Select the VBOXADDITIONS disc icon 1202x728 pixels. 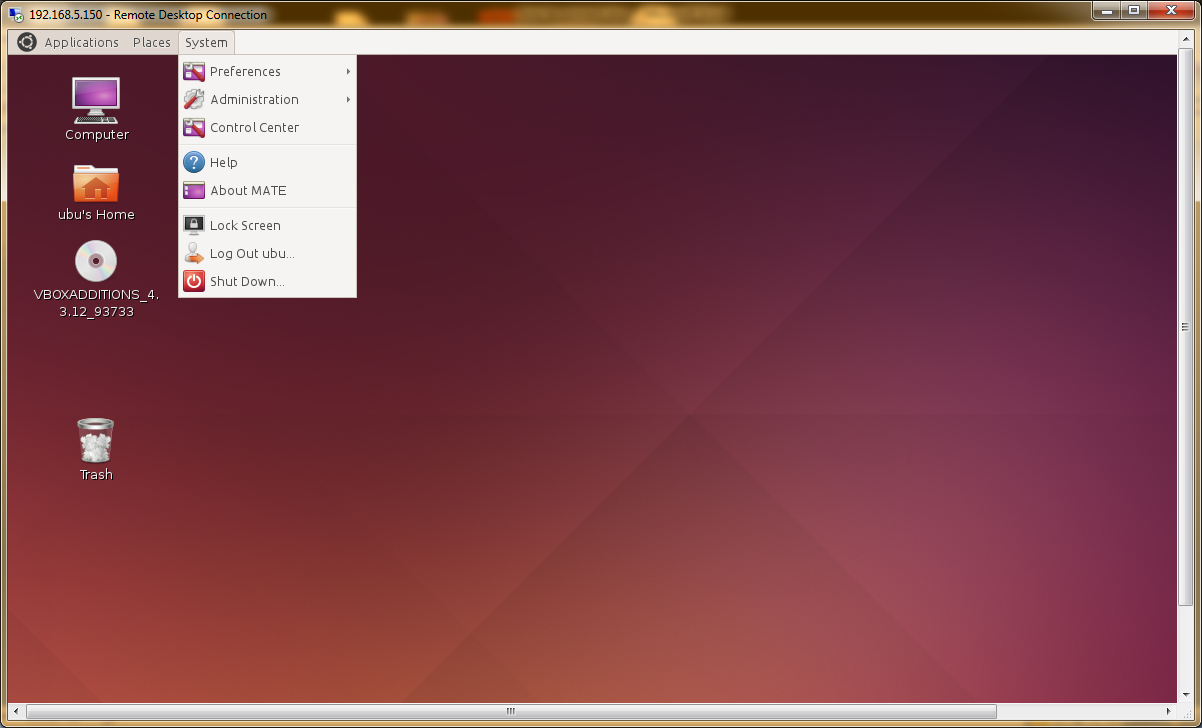click(96, 262)
